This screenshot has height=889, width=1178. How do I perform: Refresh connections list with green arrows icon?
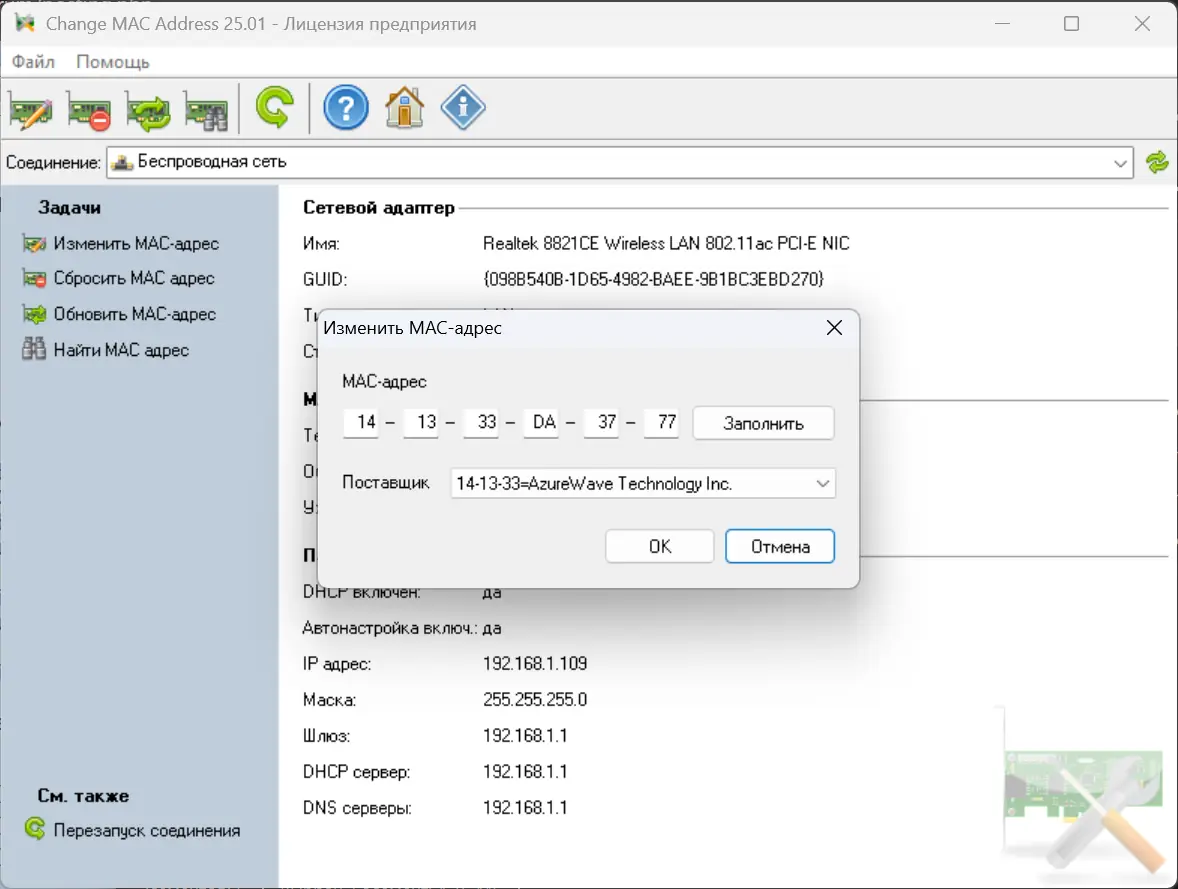coord(1157,162)
